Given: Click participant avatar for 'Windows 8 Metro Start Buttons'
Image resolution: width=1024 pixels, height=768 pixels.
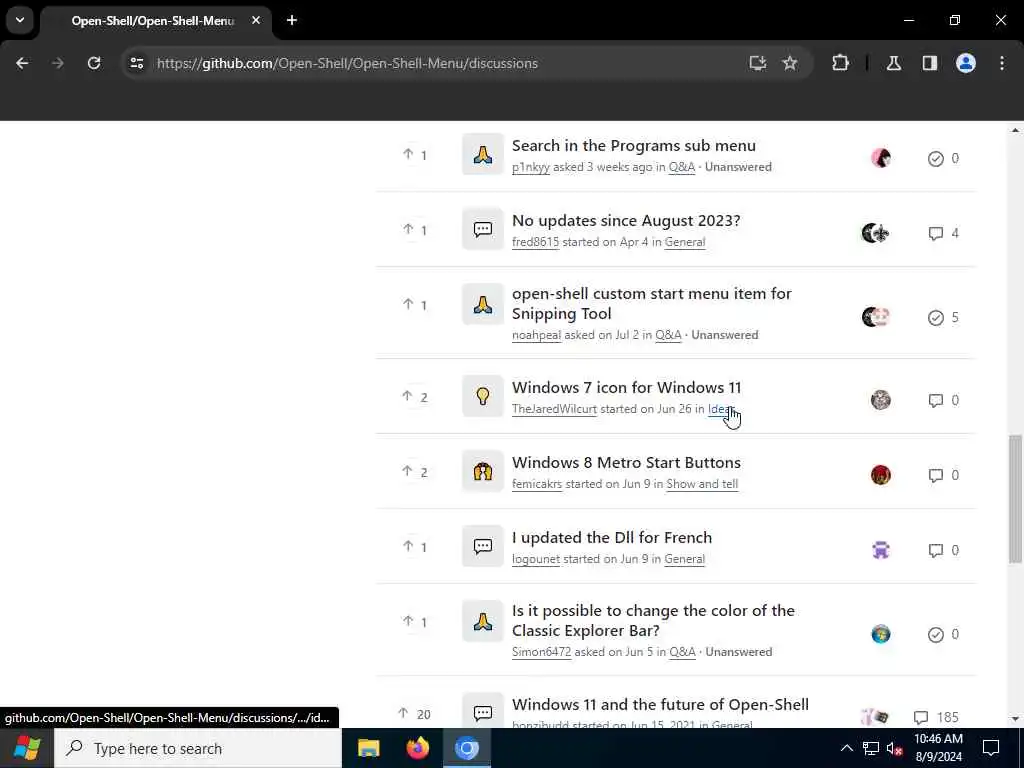Looking at the screenshot, I should 880,475.
